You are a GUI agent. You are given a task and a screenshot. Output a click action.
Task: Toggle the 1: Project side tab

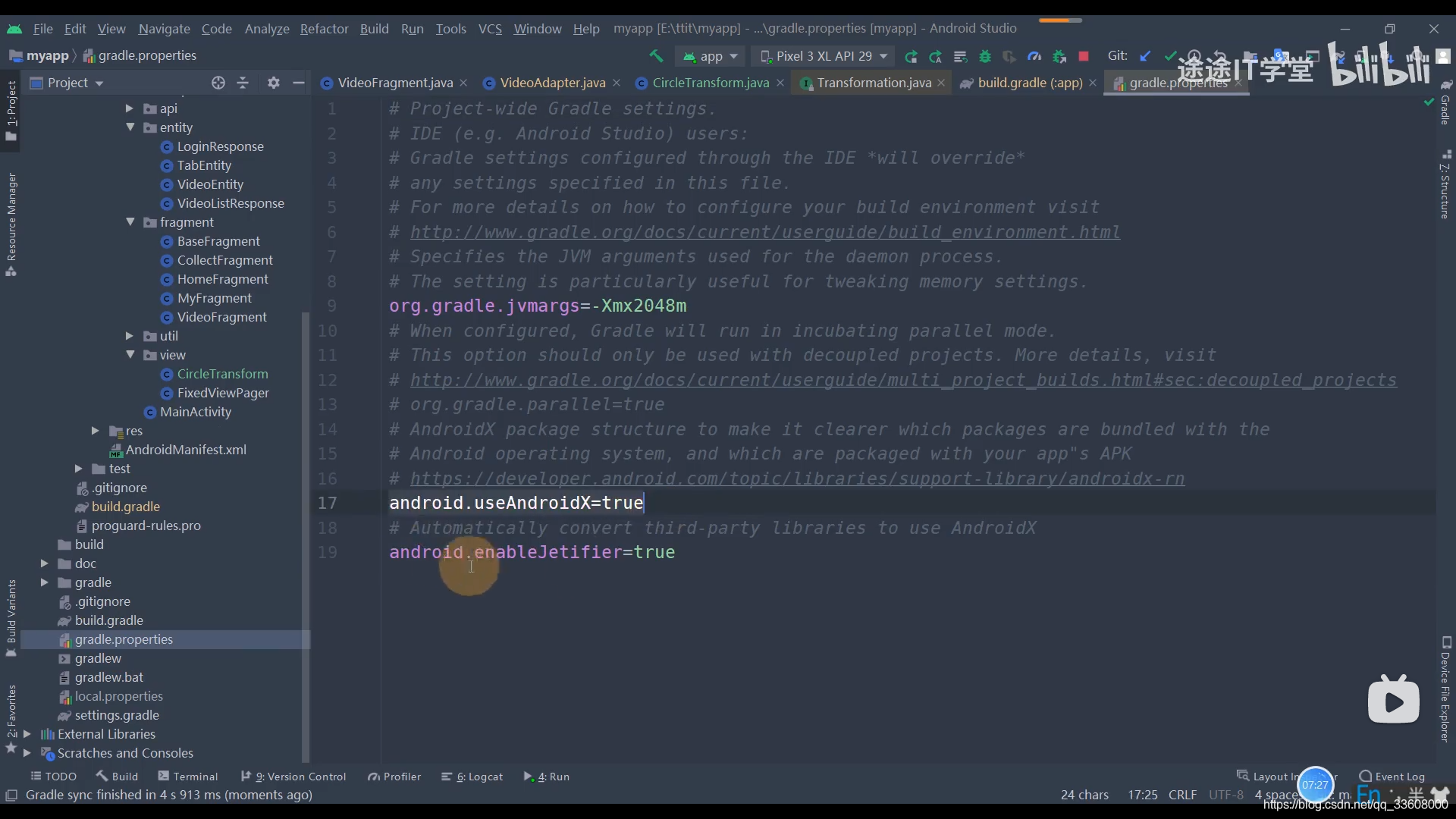point(11,110)
